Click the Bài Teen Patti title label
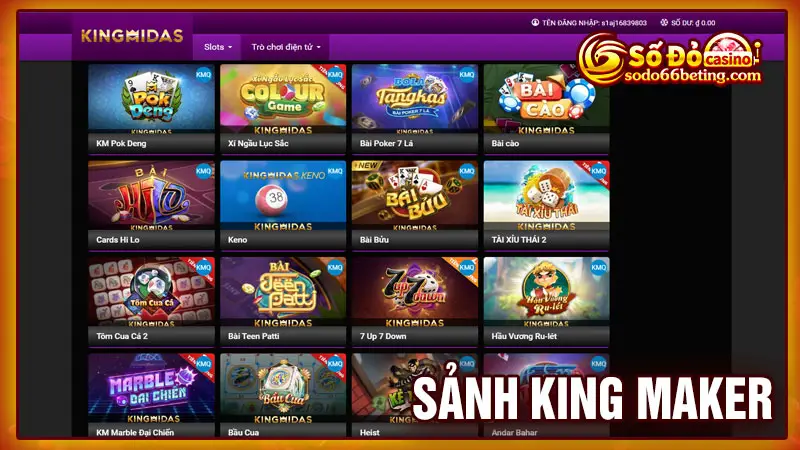 pyautogui.click(x=254, y=336)
